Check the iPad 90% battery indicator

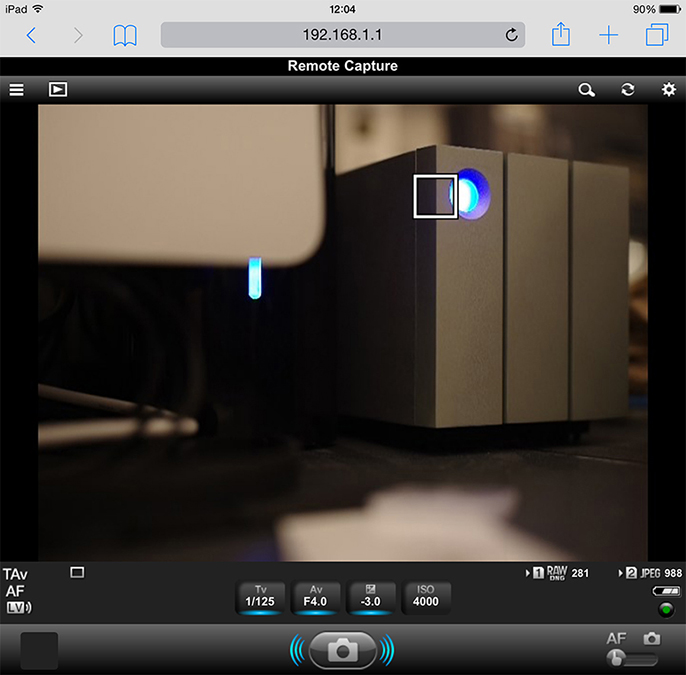click(x=657, y=9)
